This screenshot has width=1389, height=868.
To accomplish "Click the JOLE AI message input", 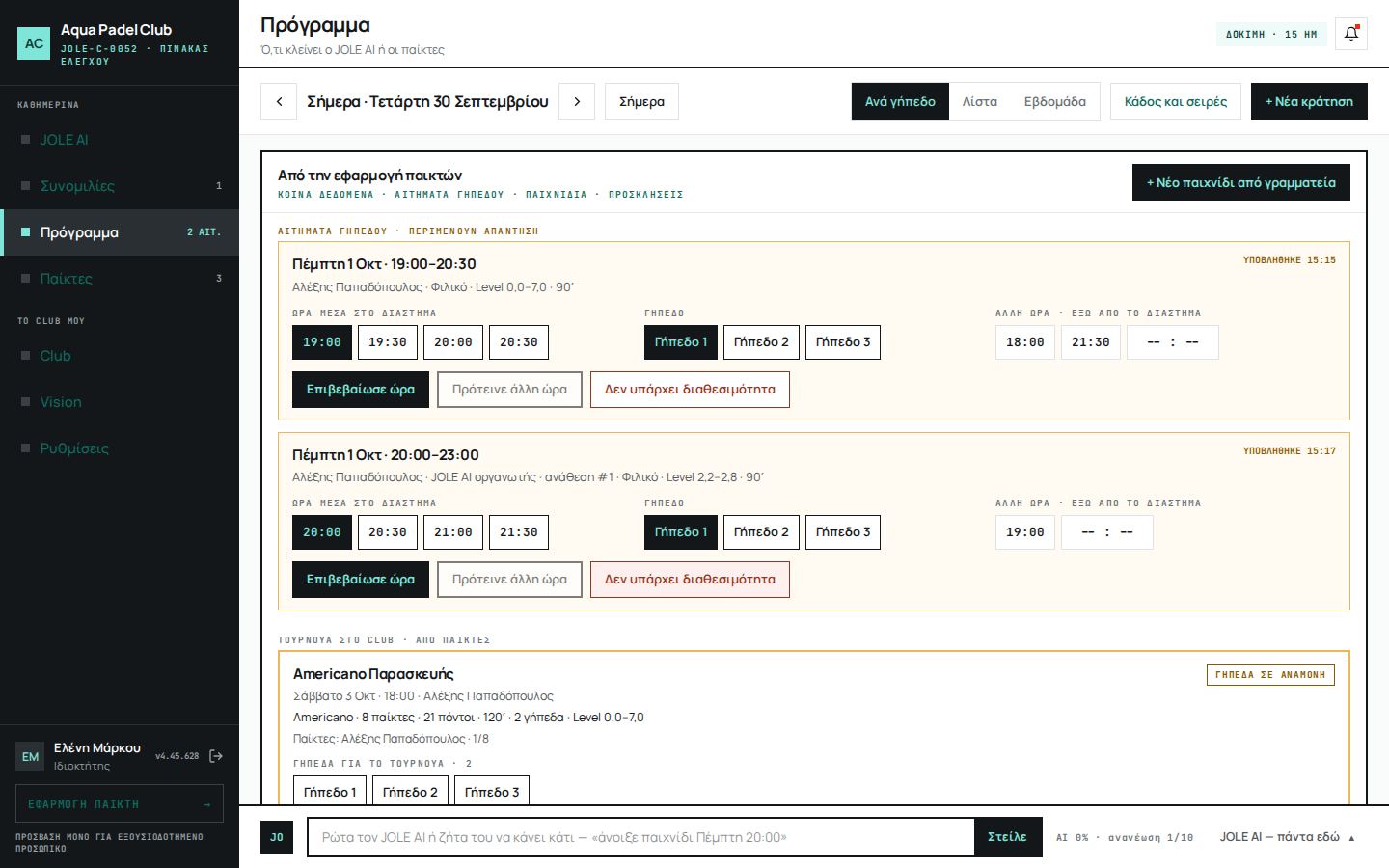I will (x=640, y=837).
